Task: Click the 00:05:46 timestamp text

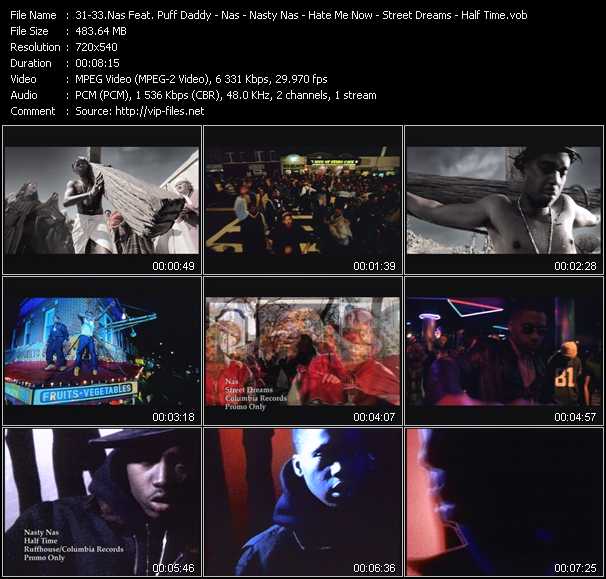Action: (x=174, y=568)
